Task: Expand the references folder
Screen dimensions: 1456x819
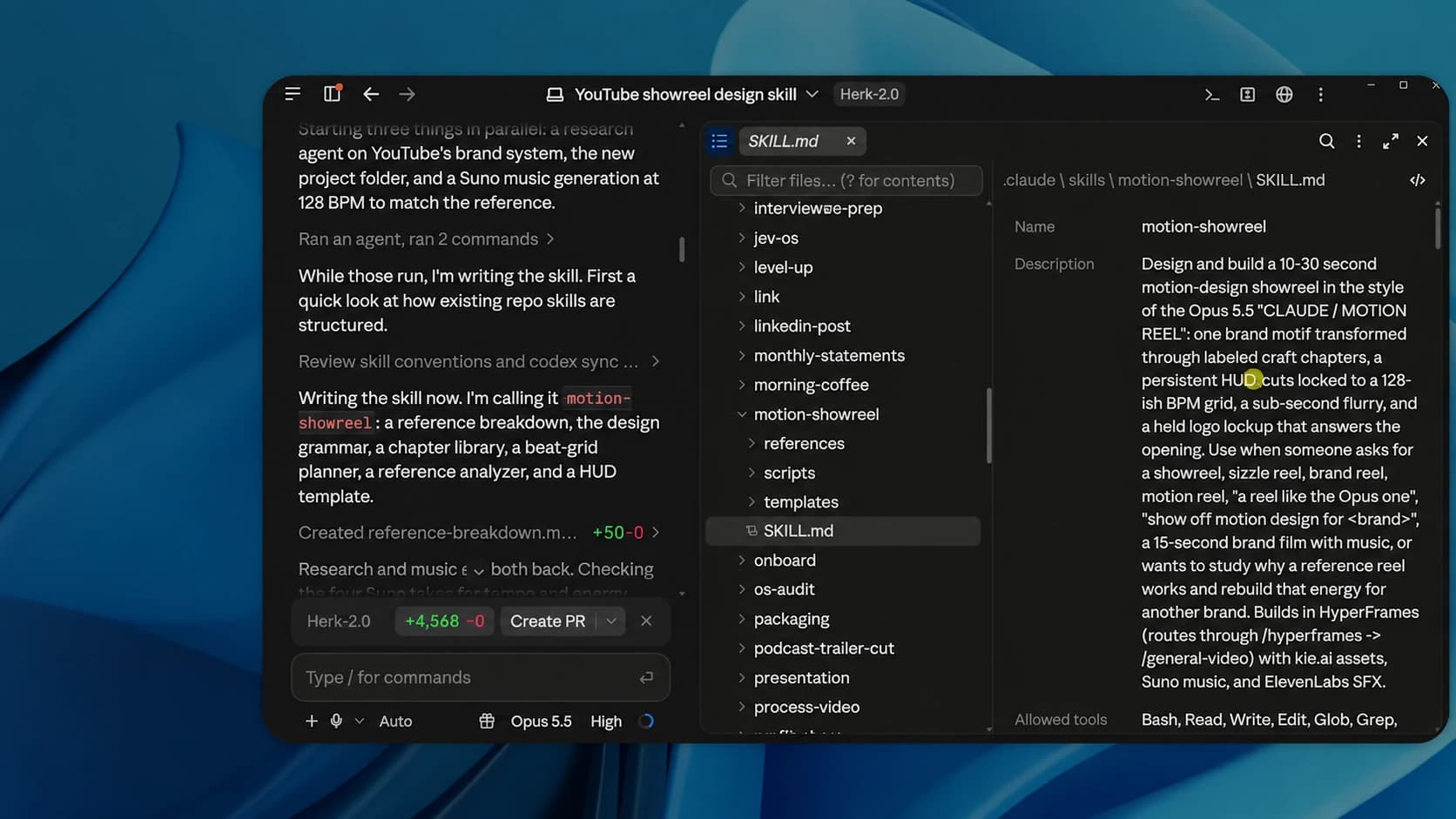Action: tap(752, 444)
